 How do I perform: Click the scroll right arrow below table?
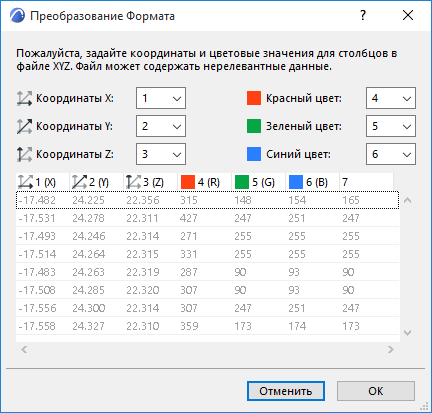click(391, 349)
